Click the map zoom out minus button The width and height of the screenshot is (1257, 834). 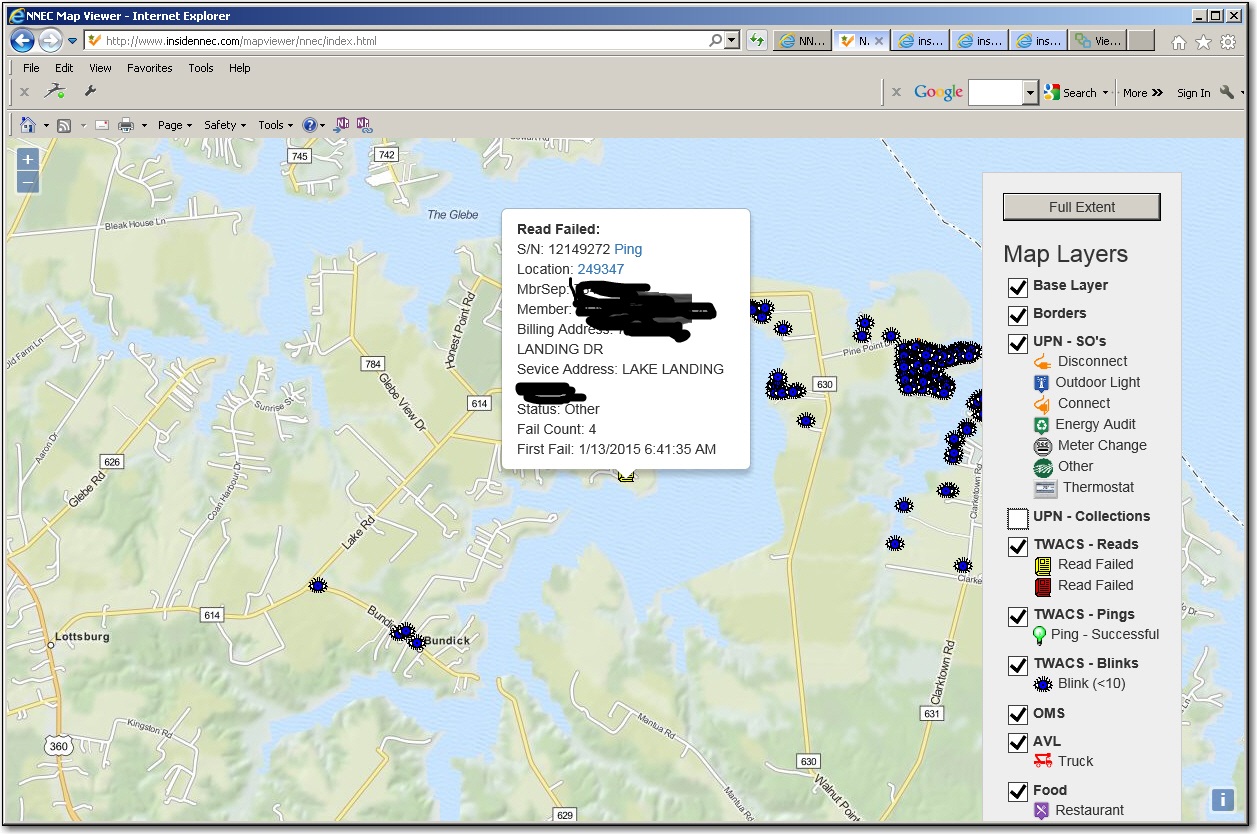28,182
